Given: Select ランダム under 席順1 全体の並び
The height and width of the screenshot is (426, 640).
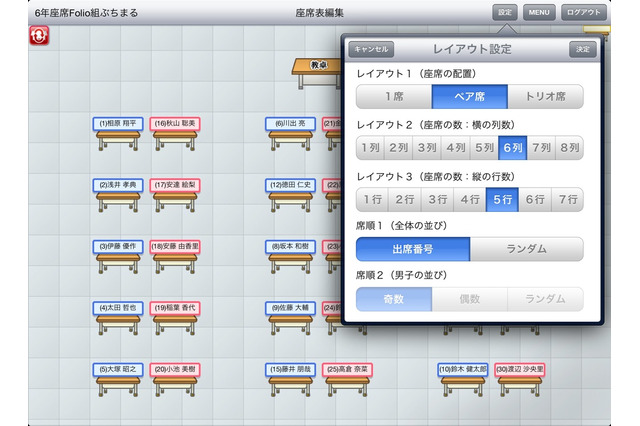Looking at the screenshot, I should [x=527, y=249].
